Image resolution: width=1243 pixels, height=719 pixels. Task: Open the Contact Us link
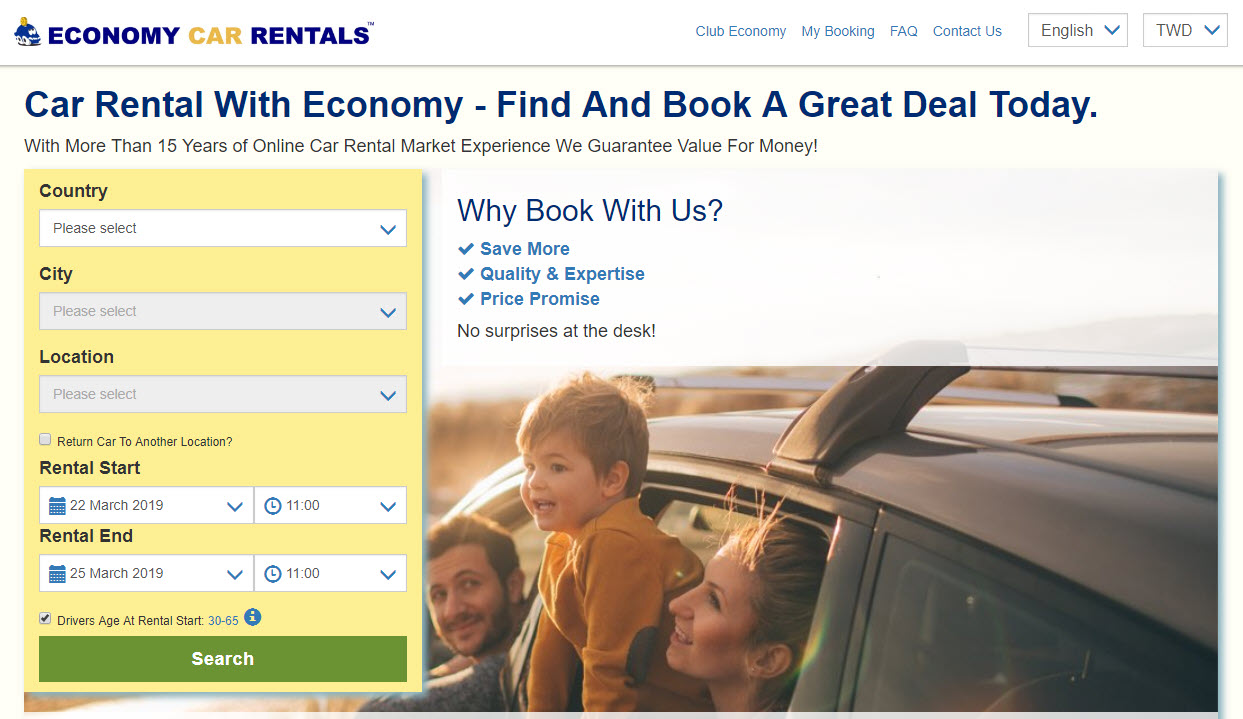click(x=966, y=31)
